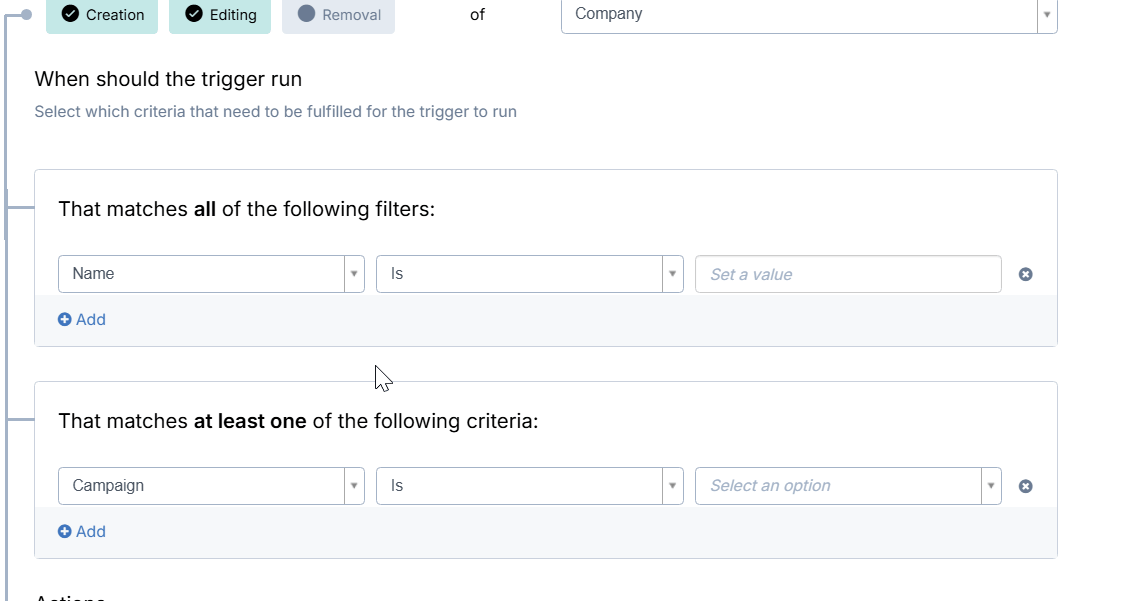
Task: Click the Set a value input field
Action: (848, 274)
